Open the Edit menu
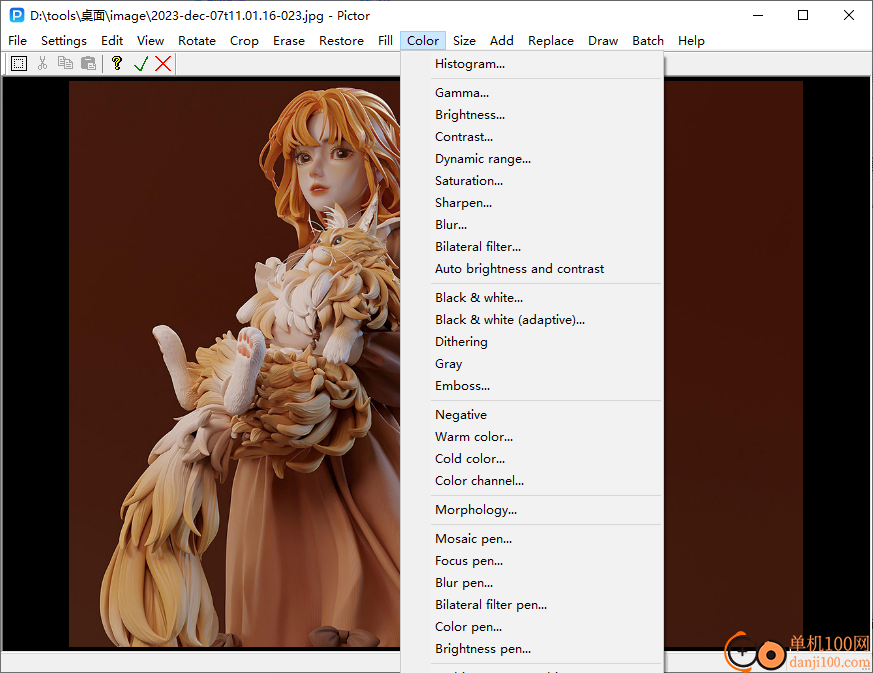Viewport: 873px width, 673px height. click(112, 41)
